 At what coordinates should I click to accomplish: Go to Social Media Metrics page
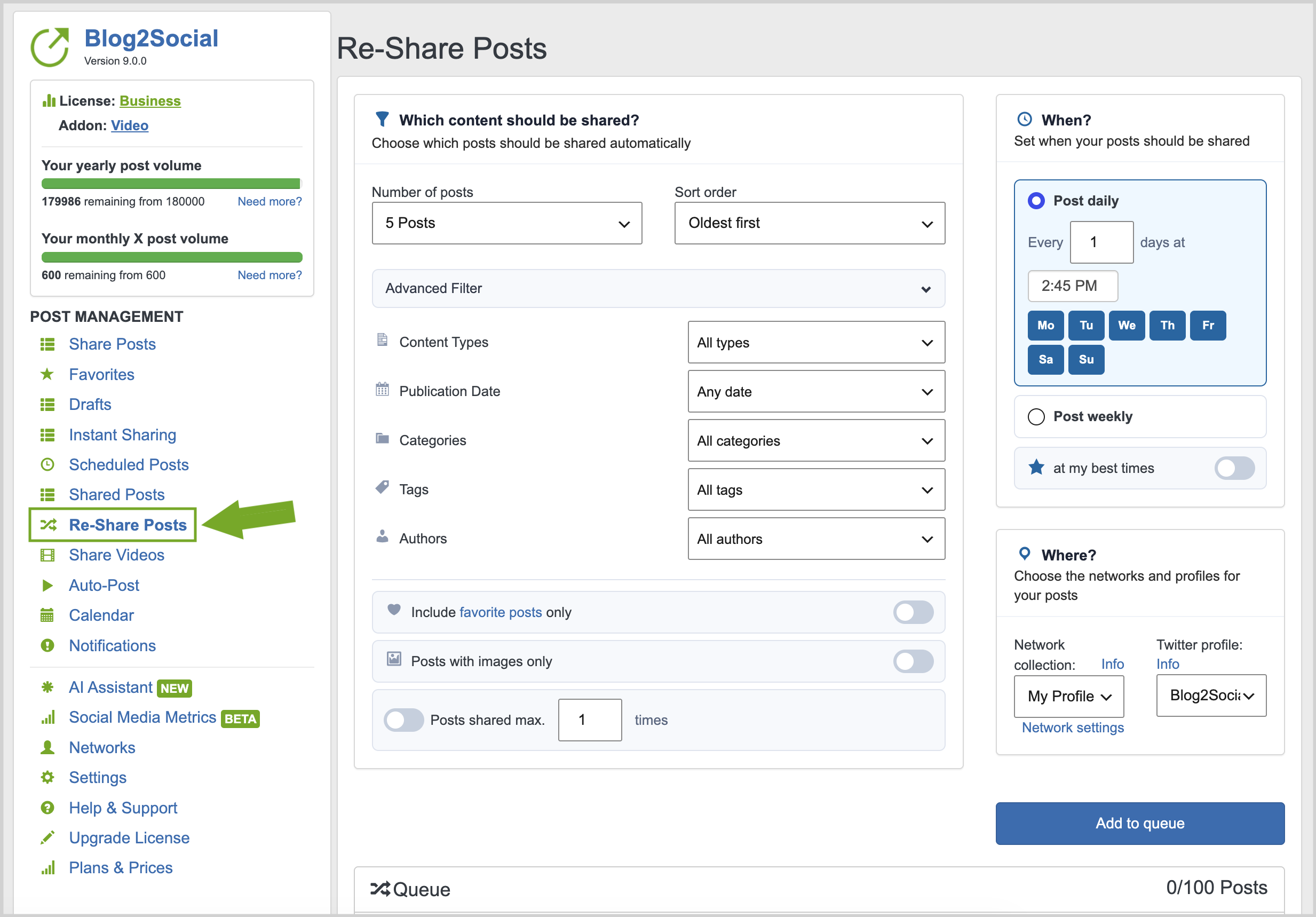coord(142,717)
